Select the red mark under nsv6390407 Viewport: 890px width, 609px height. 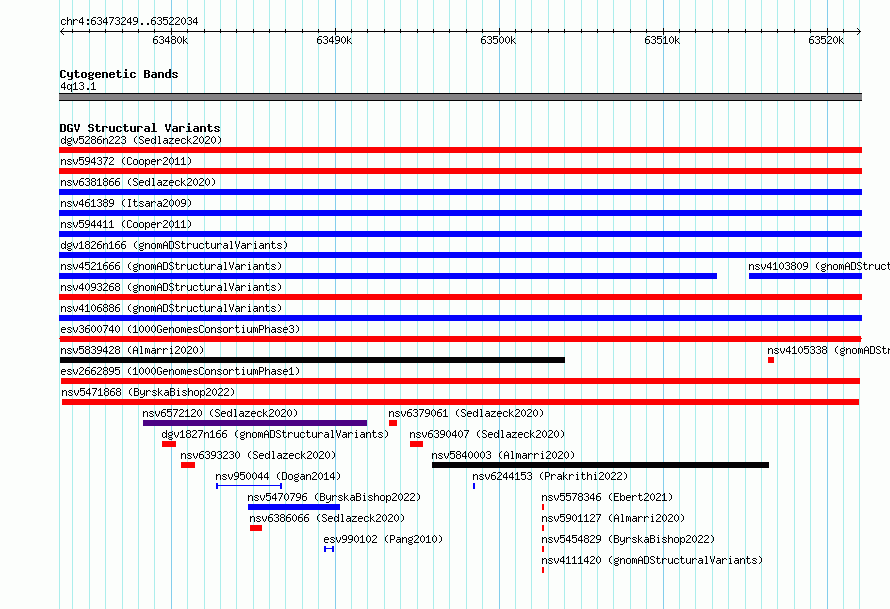pos(417,444)
